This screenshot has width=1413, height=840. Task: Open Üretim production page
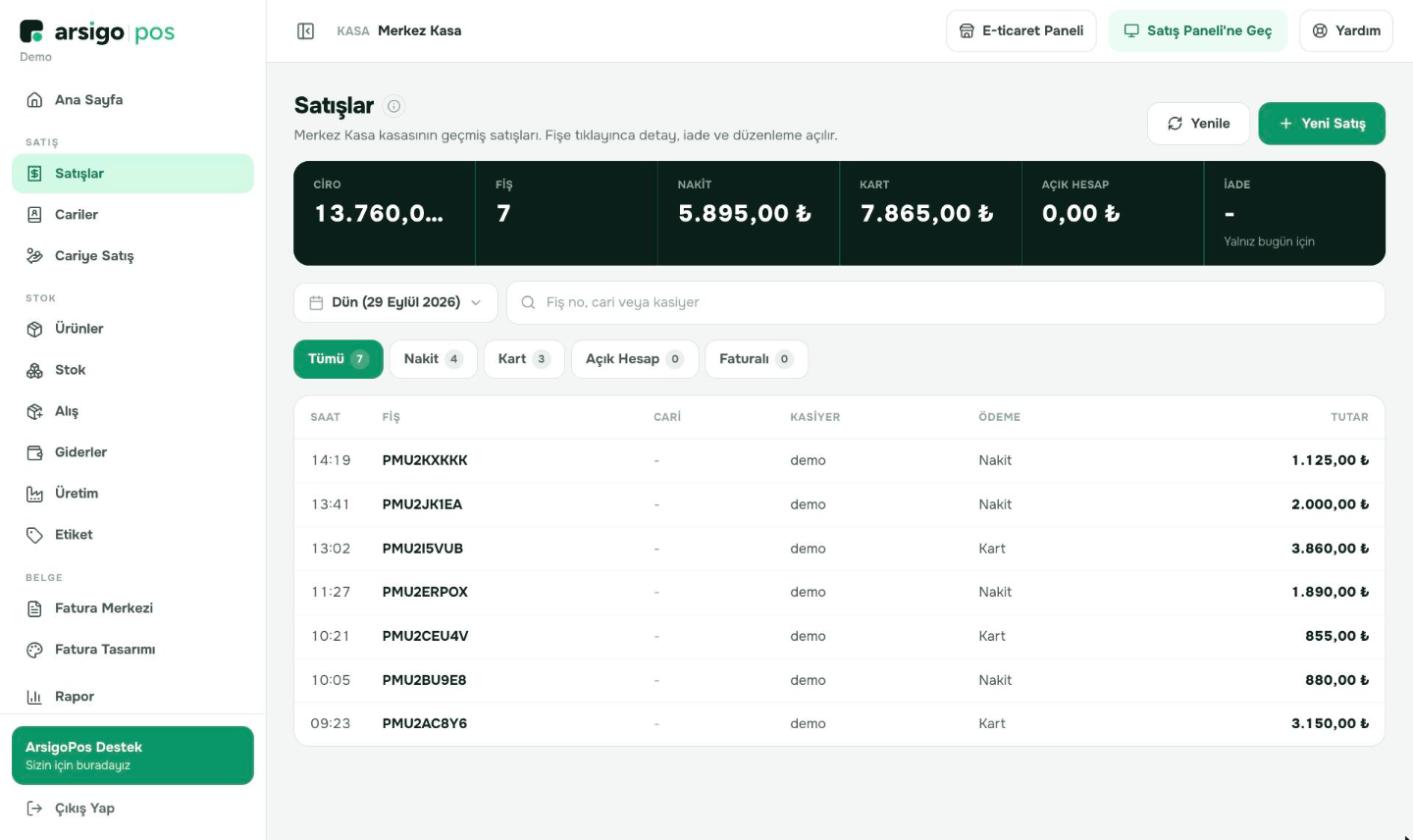[x=133, y=493]
